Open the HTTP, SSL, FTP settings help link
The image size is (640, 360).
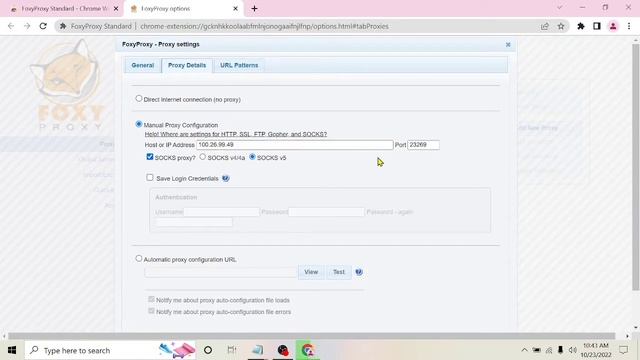coord(236,134)
